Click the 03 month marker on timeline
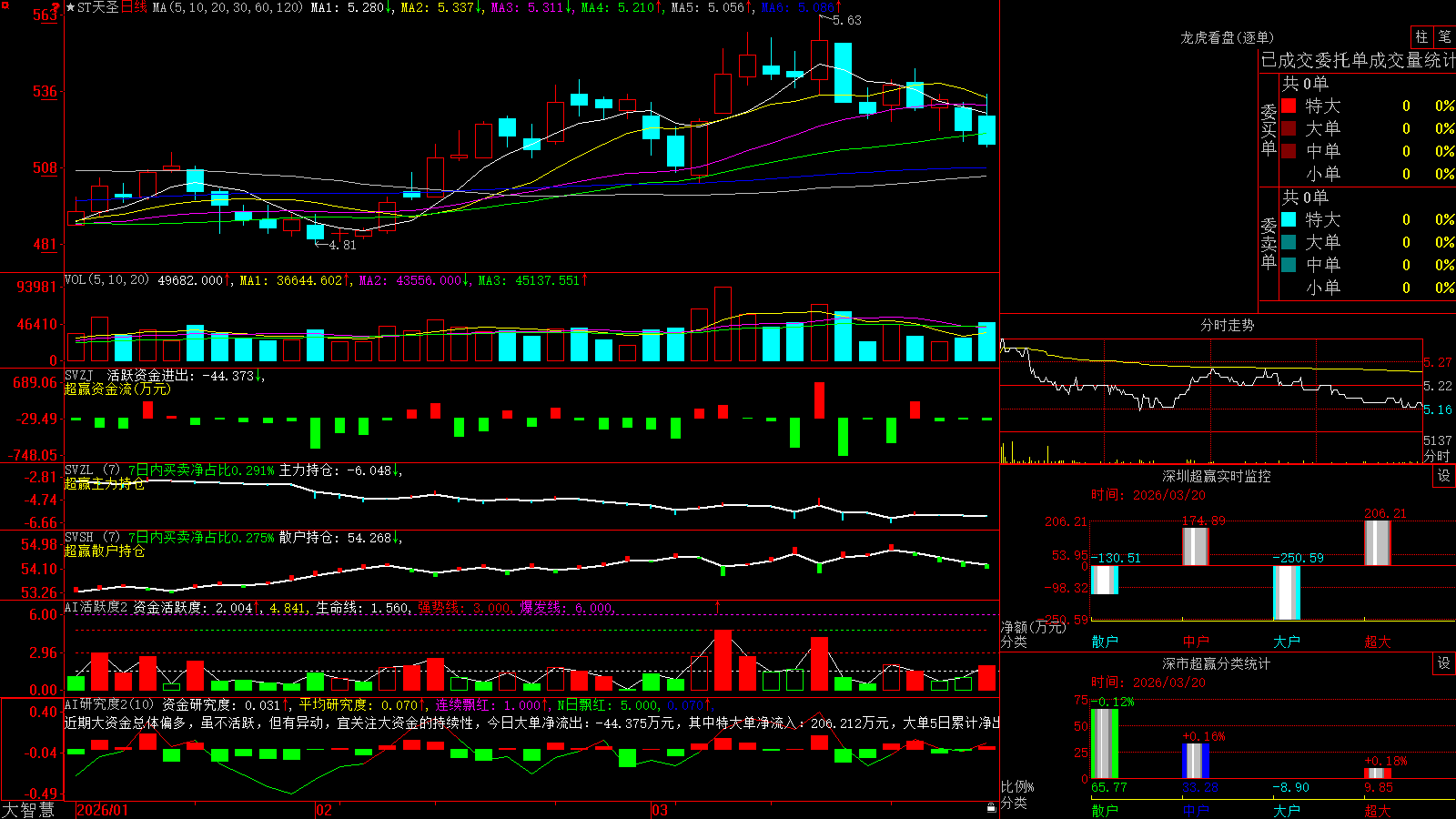Image resolution: width=1456 pixels, height=819 pixels. coord(660,810)
